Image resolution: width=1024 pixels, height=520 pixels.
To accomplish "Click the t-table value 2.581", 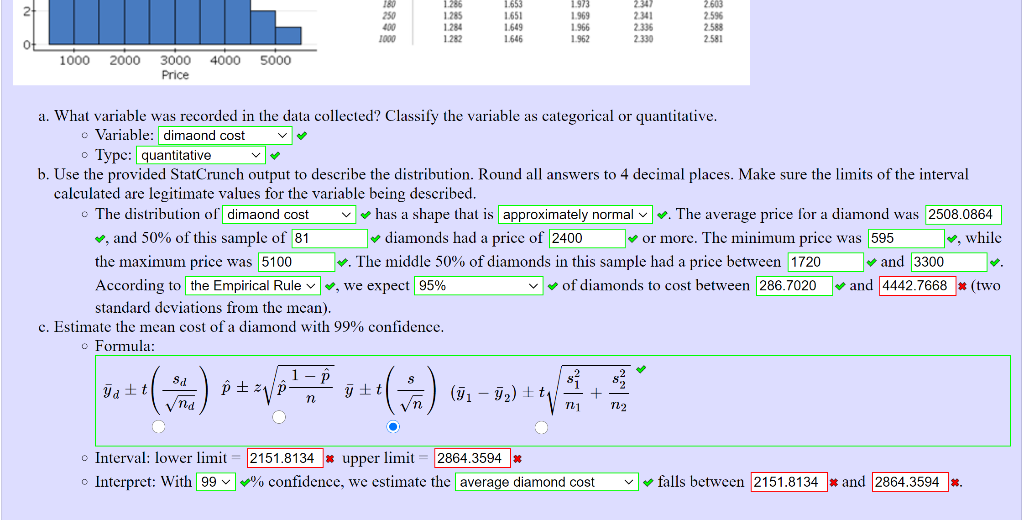I will pyautogui.click(x=713, y=39).
